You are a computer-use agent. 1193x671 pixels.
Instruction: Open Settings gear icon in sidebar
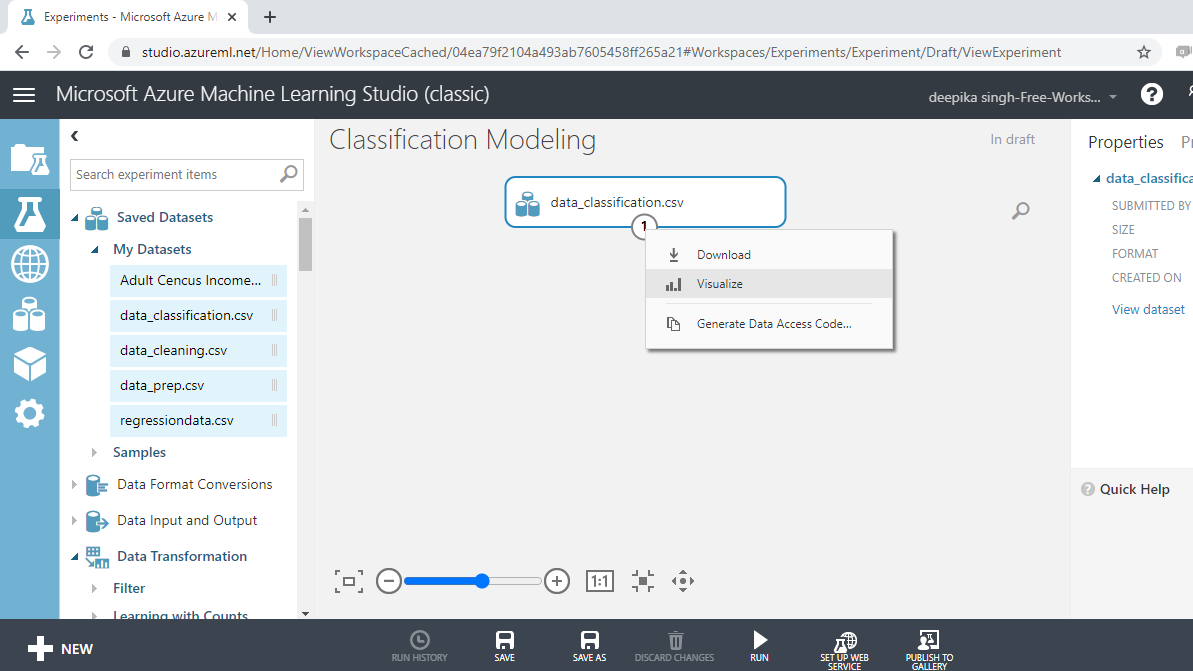30,414
